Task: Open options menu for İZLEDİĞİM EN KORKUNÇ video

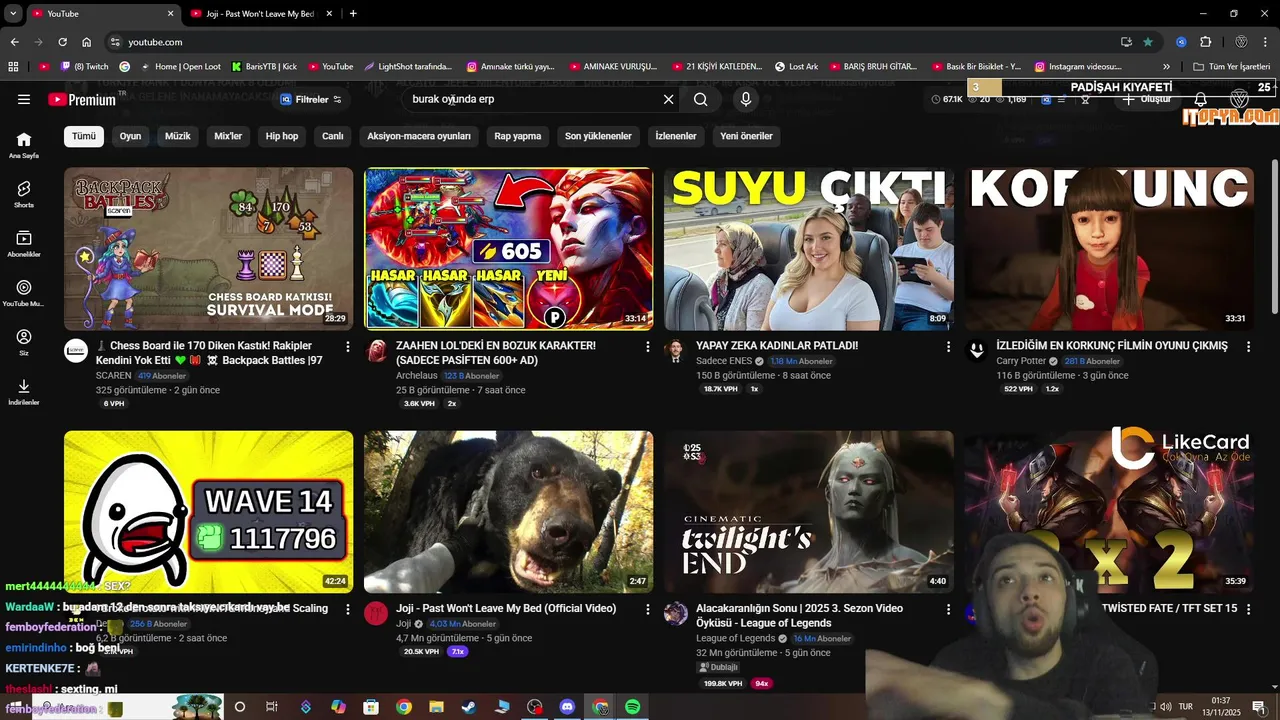Action: [x=1248, y=346]
